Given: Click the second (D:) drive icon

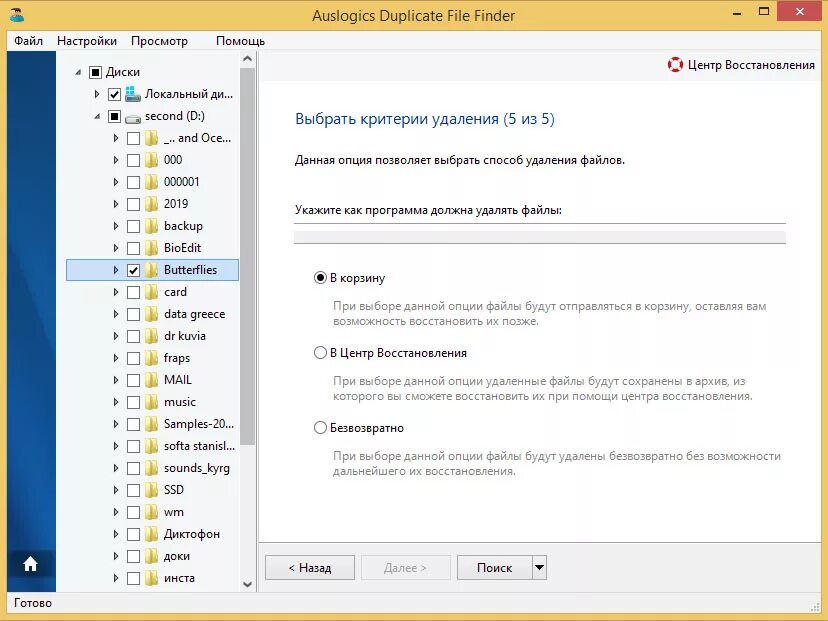Looking at the screenshot, I should (133, 117).
